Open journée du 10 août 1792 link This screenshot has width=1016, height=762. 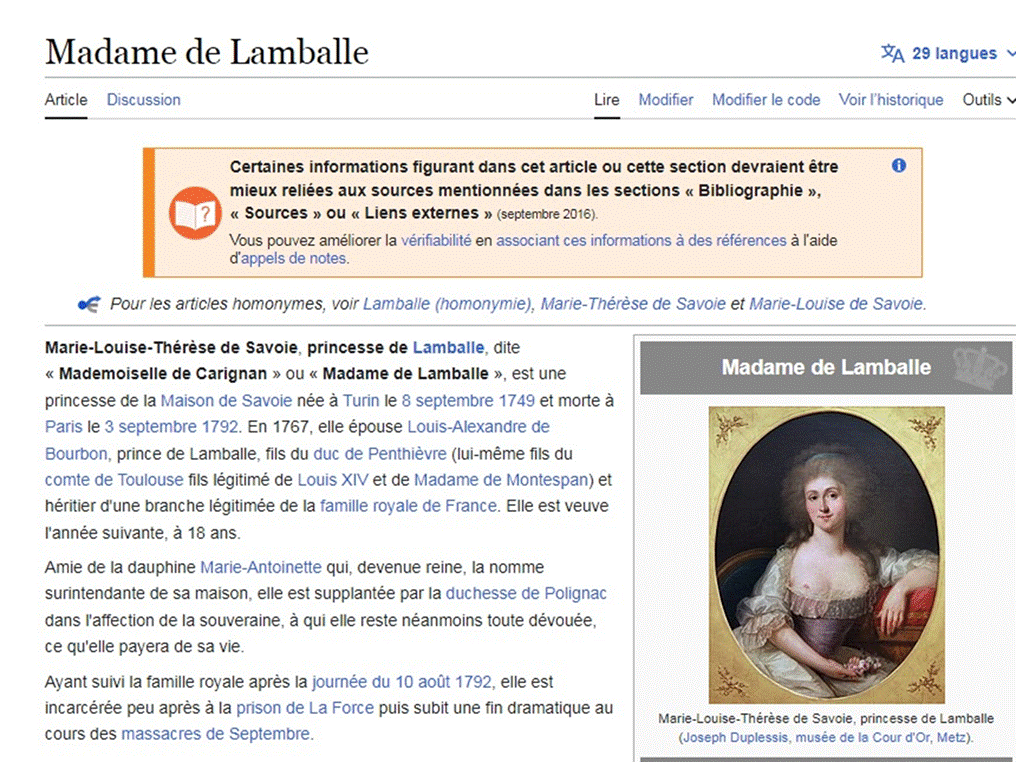point(402,682)
